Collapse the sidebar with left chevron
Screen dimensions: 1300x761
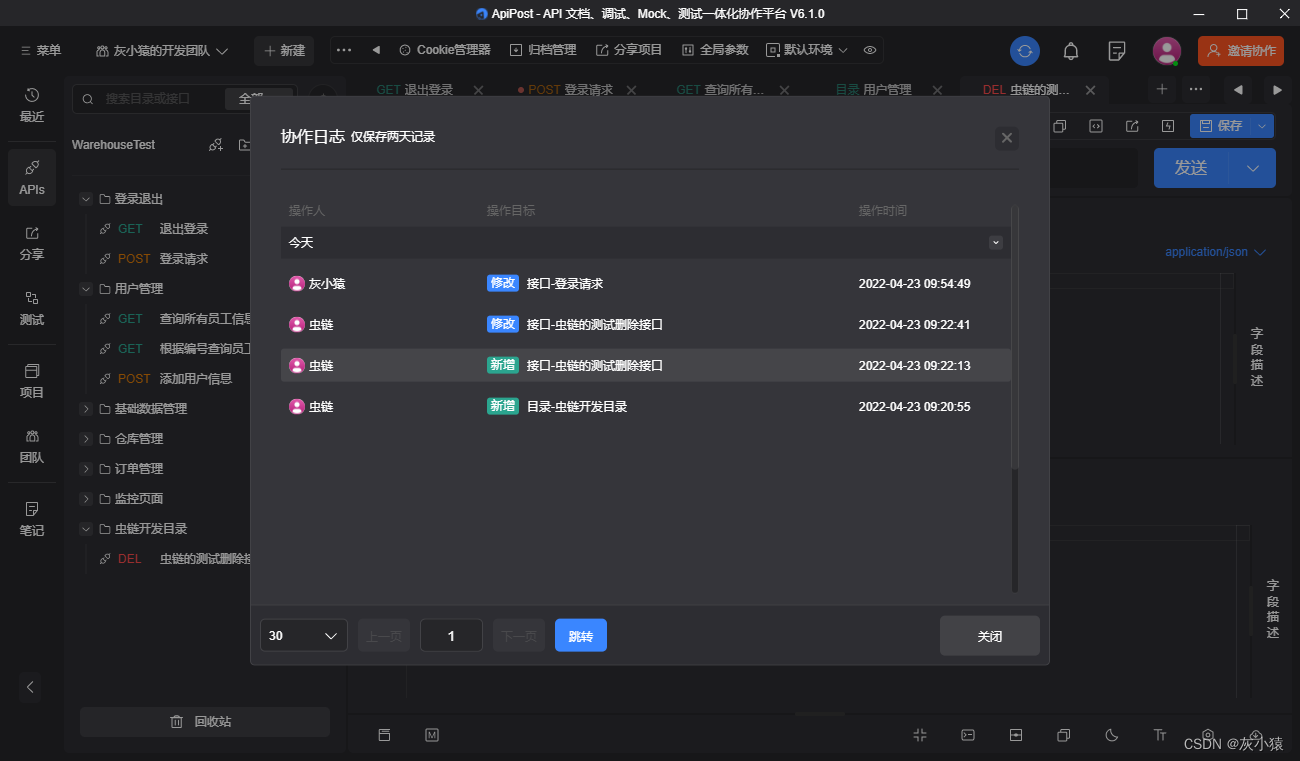click(x=30, y=687)
